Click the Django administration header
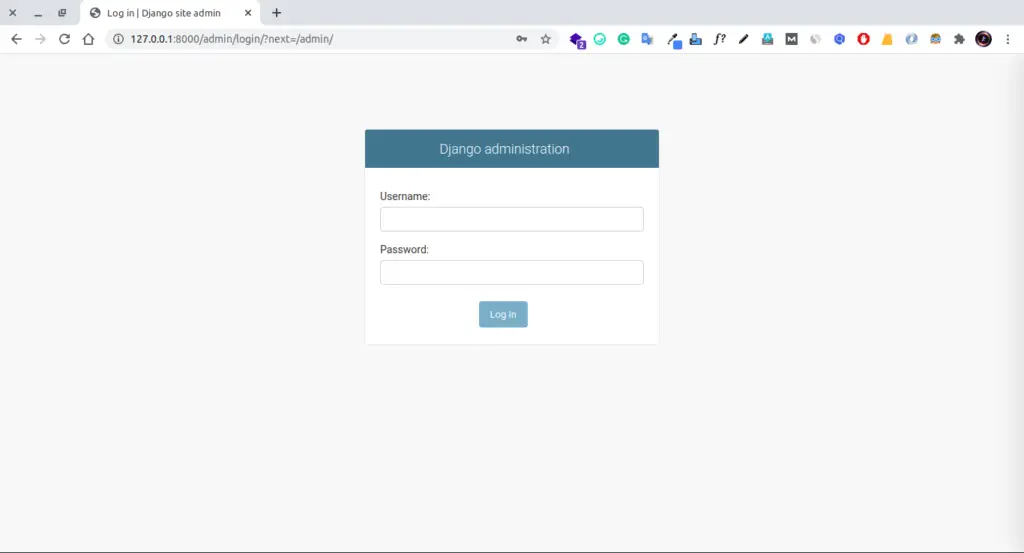Viewport: 1024px width, 553px height. [504, 149]
